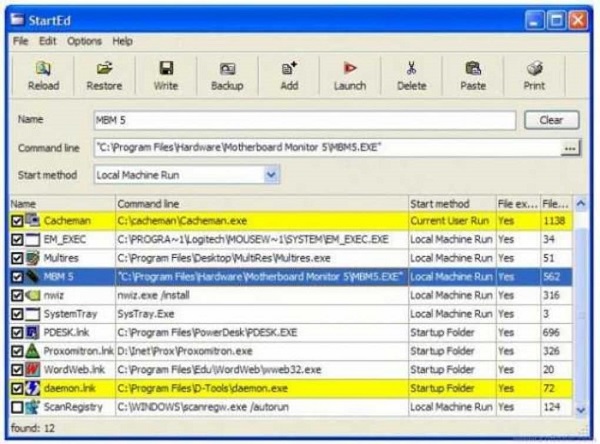Open the Start method dropdown
The image size is (600, 444).
click(271, 175)
